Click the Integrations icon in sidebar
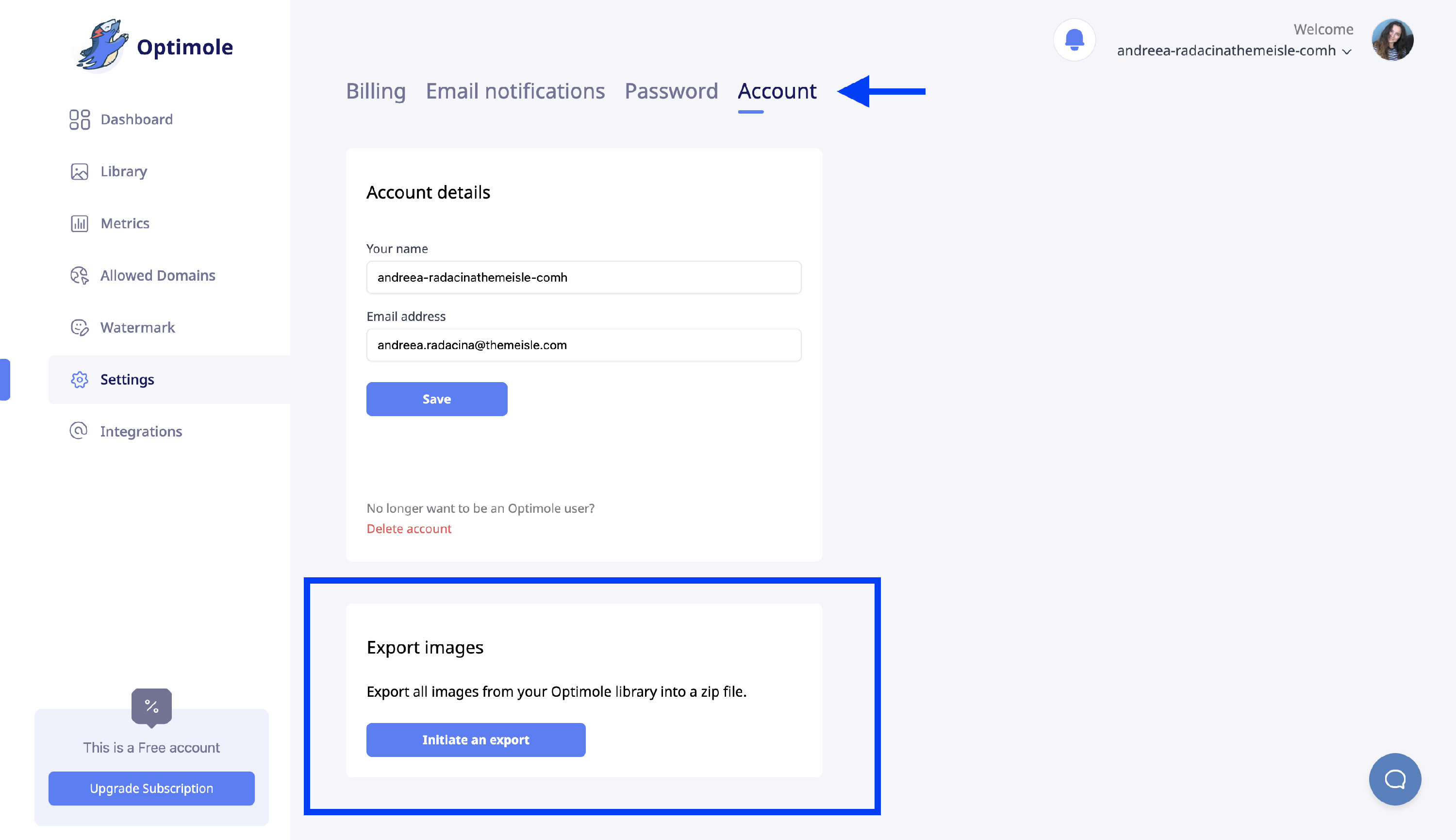1456x840 pixels. point(79,431)
